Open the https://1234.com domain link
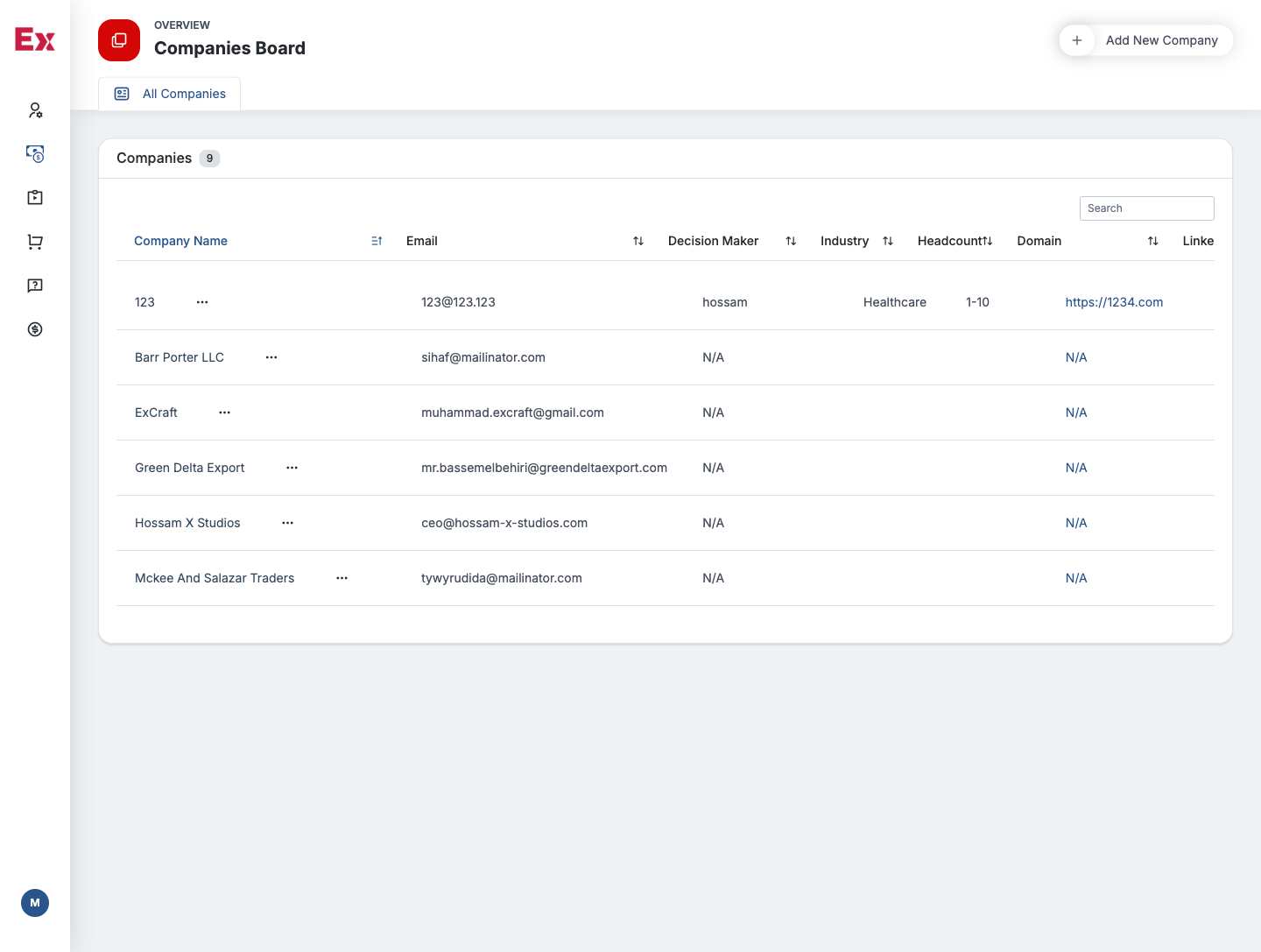Image resolution: width=1261 pixels, height=952 pixels. tap(1114, 302)
